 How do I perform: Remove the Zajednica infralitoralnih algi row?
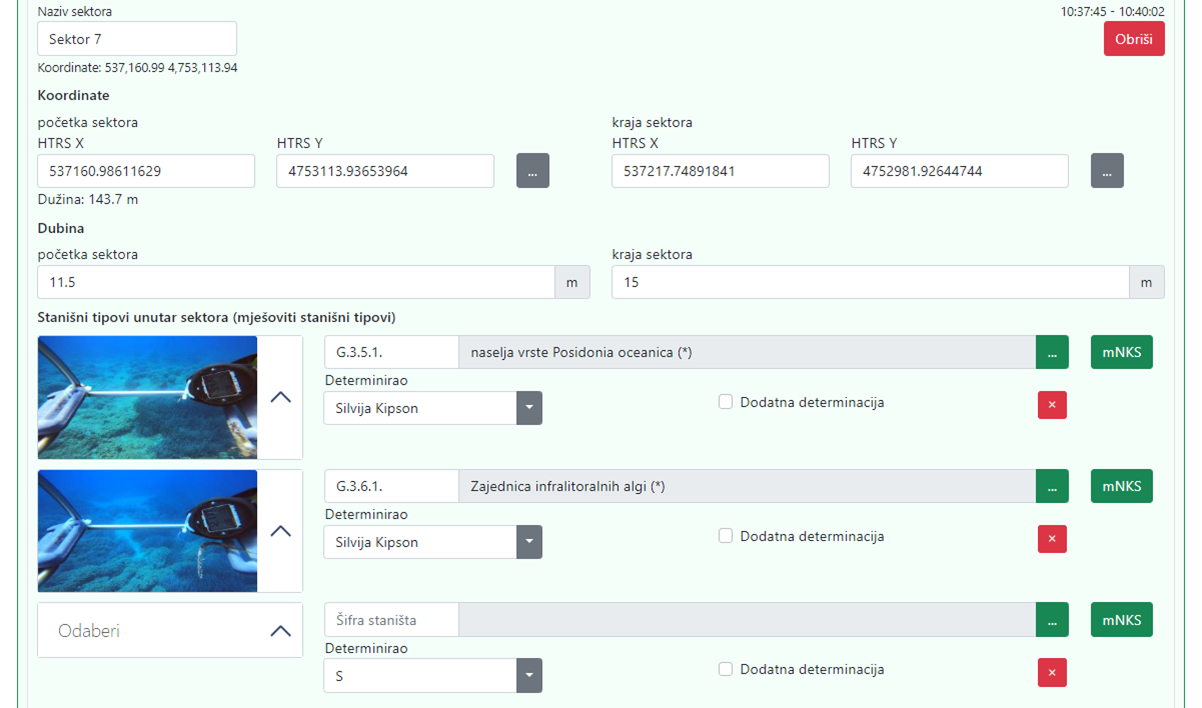click(x=1051, y=539)
